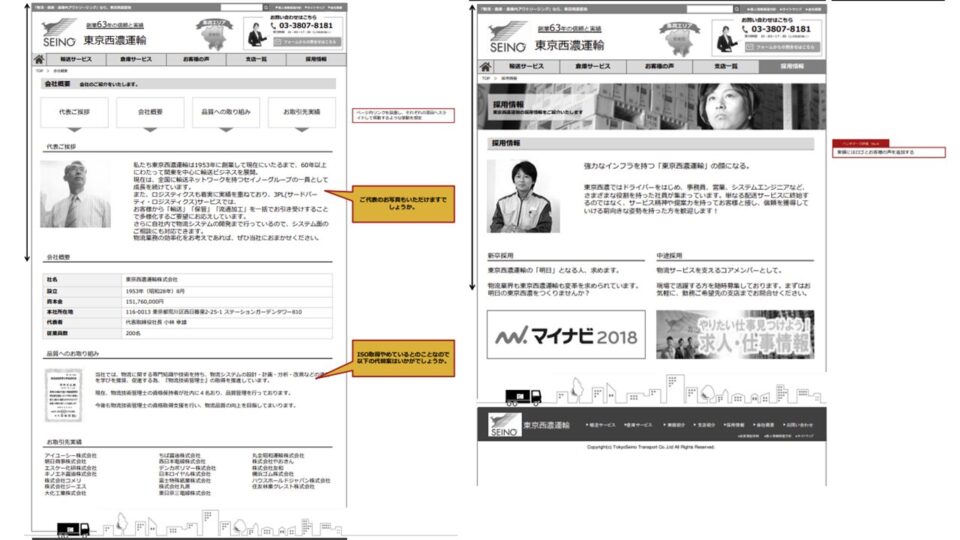Click the truck illustration on the recruitment page footer
960x540 pixels.
click(523, 397)
